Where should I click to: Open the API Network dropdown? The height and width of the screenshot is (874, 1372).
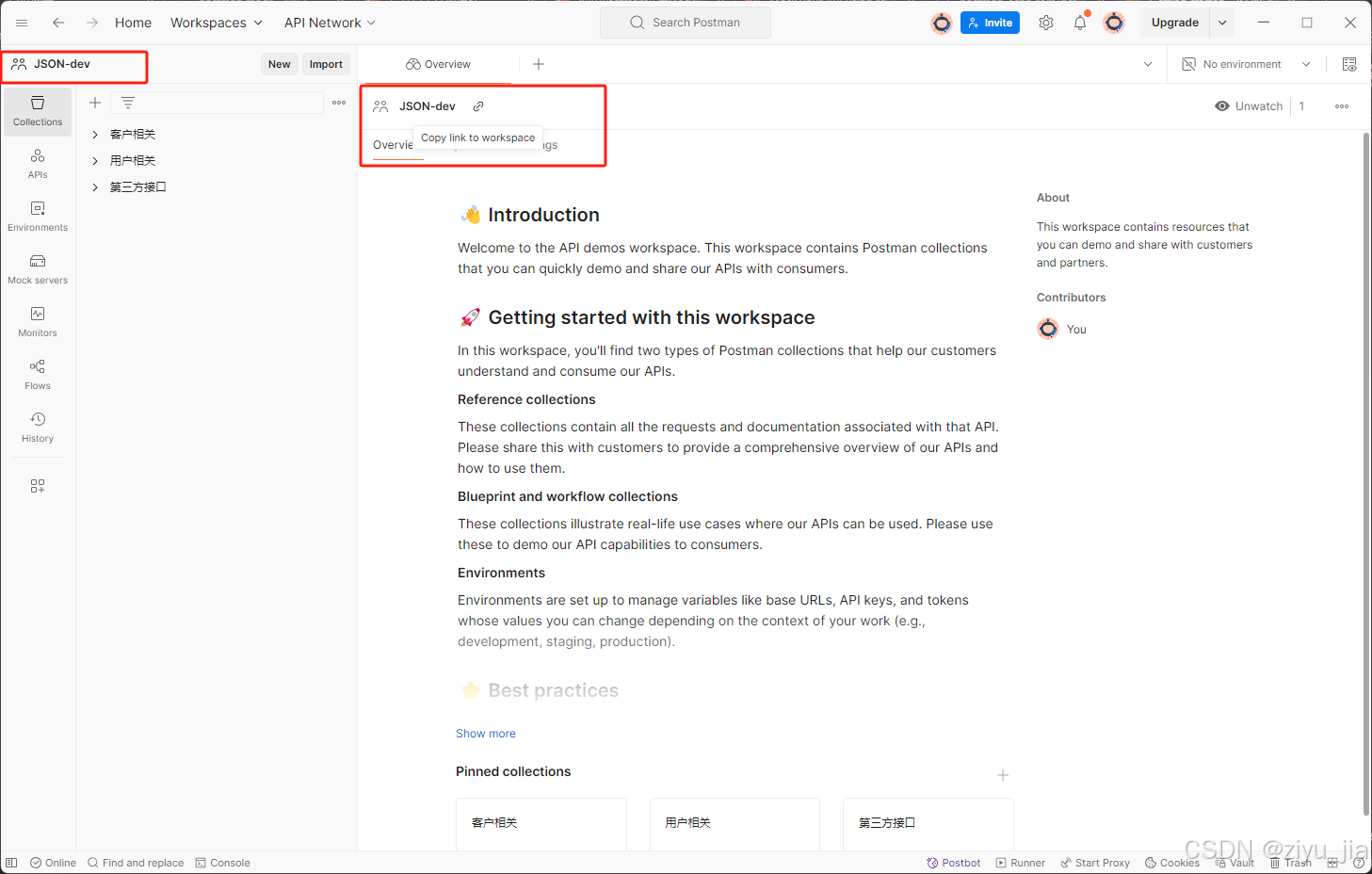click(x=331, y=23)
